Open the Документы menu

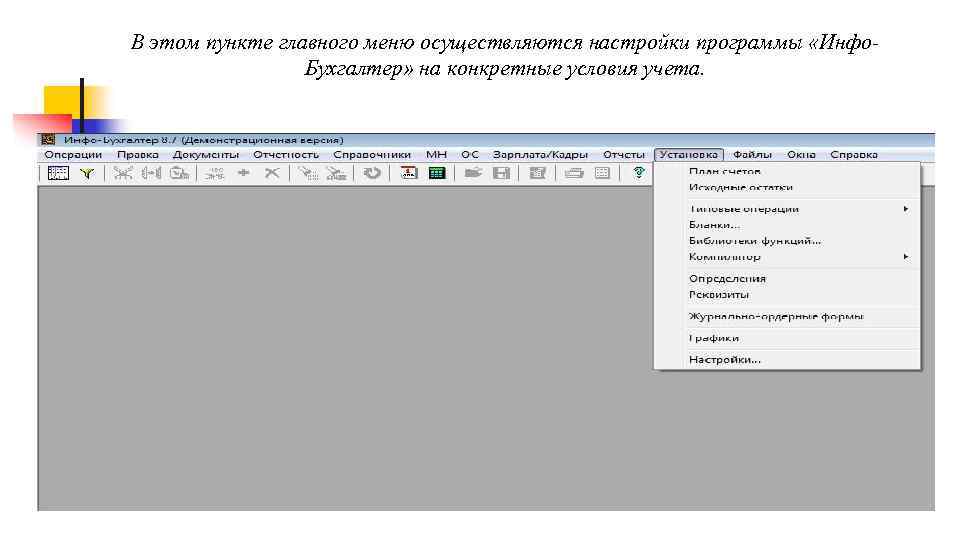[206, 155]
